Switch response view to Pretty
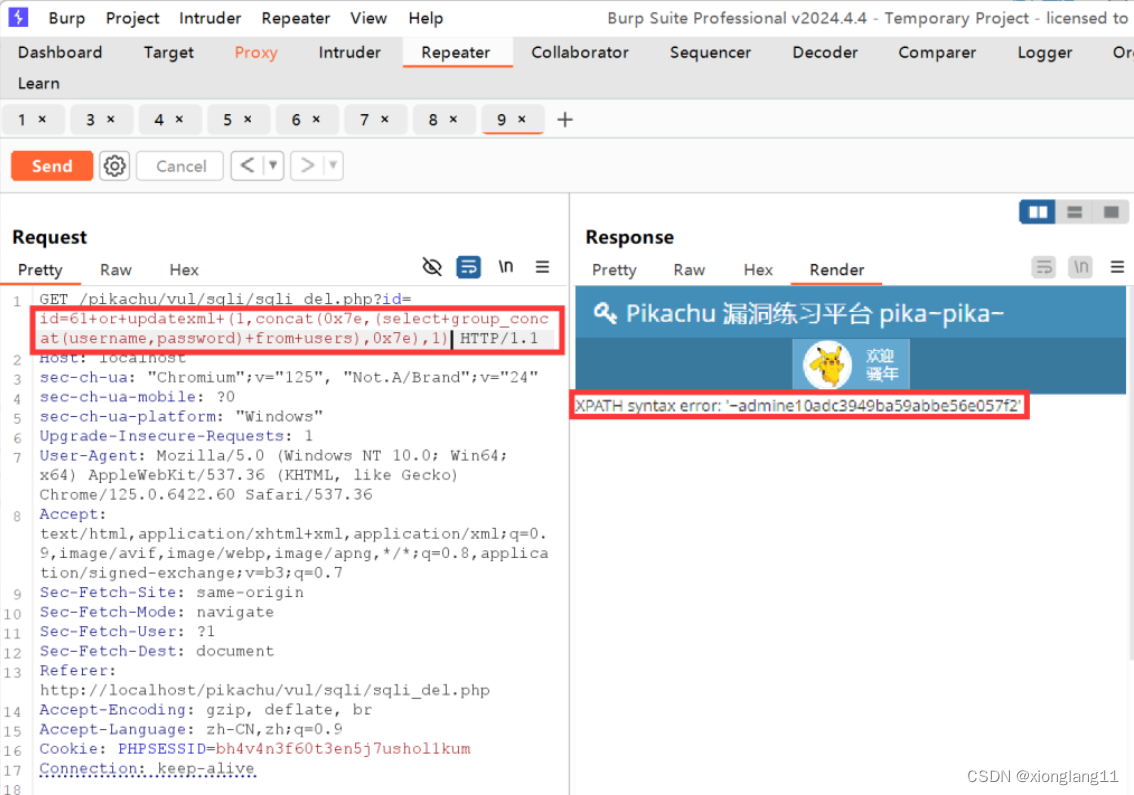This screenshot has height=795, width=1134. [x=614, y=270]
